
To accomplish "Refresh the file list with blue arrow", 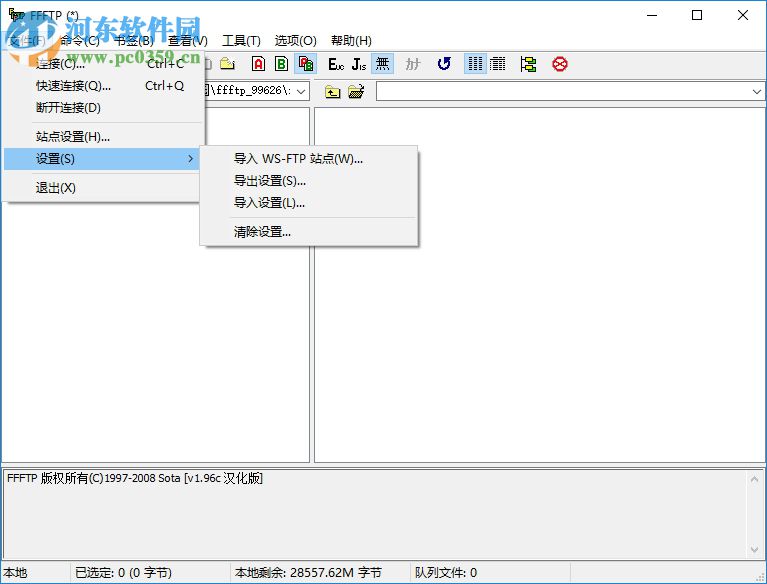I will [444, 64].
